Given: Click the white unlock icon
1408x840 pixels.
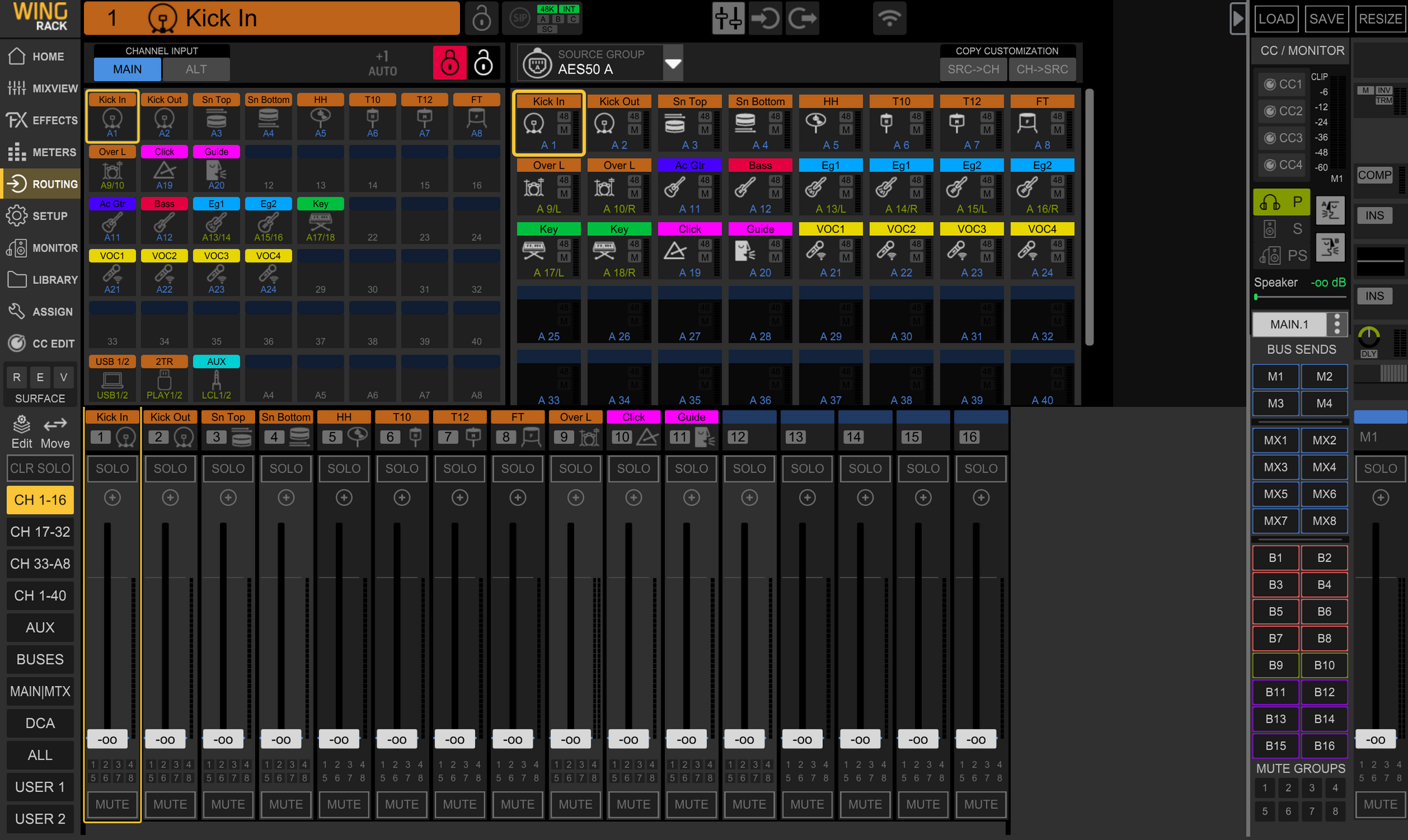Looking at the screenshot, I should [x=484, y=63].
